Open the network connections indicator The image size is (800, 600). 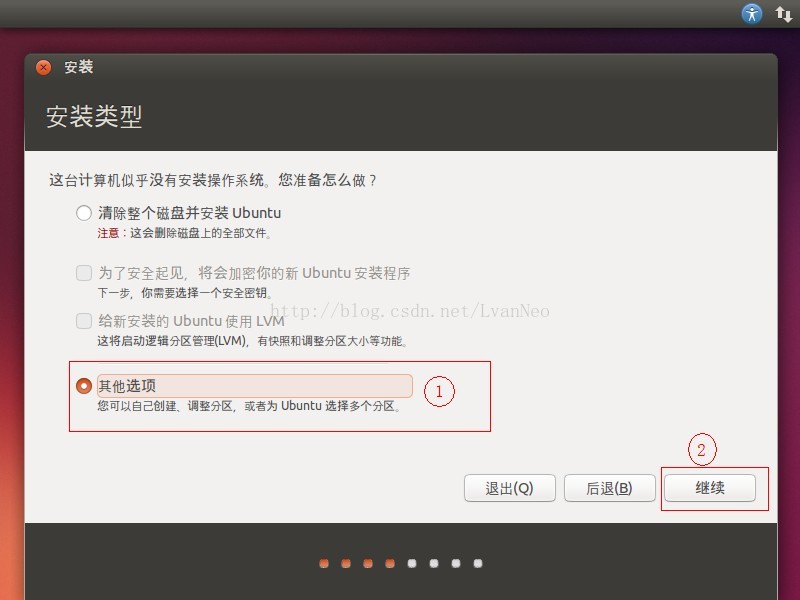[783, 14]
